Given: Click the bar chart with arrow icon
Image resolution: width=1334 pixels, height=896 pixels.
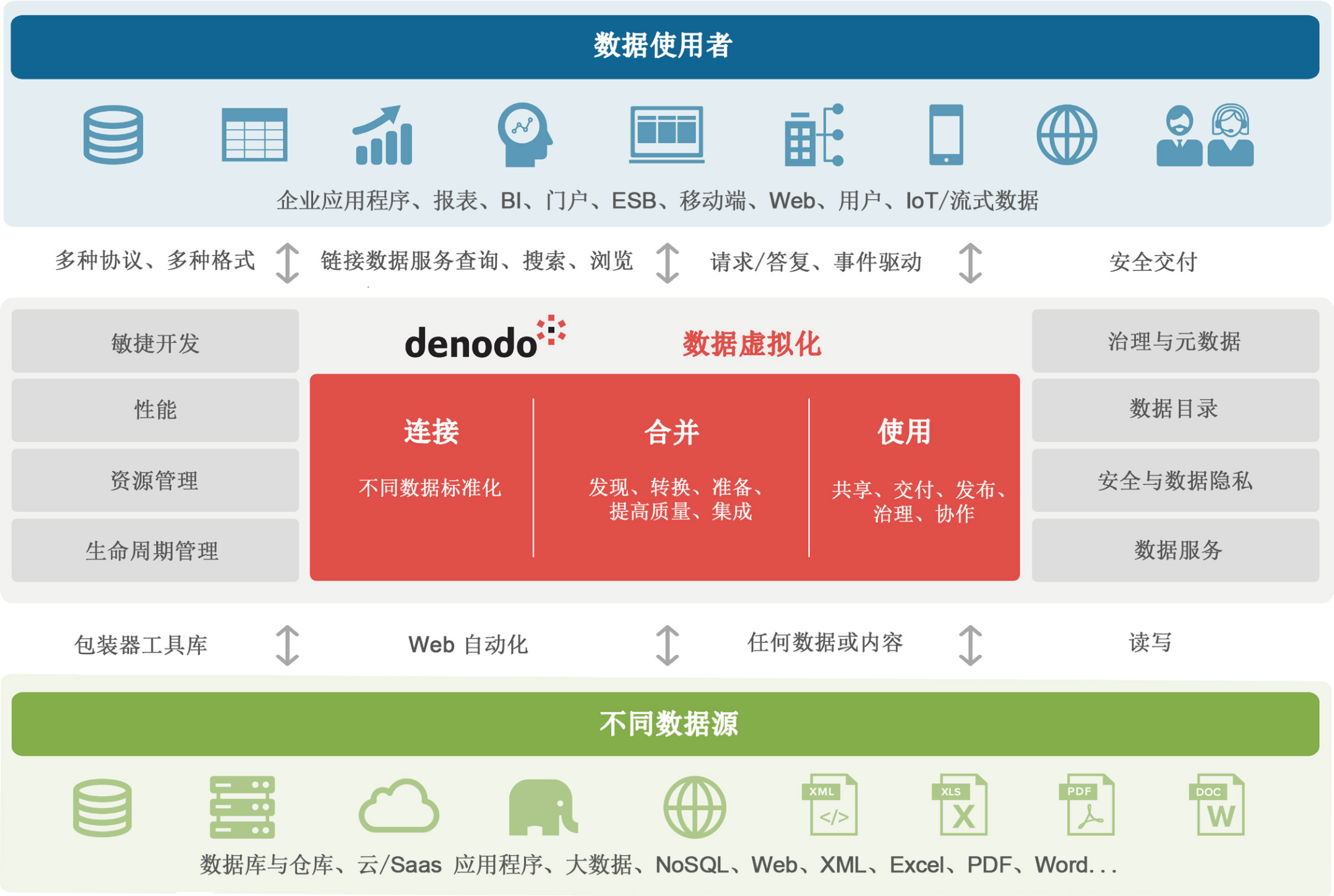Looking at the screenshot, I should (x=382, y=136).
